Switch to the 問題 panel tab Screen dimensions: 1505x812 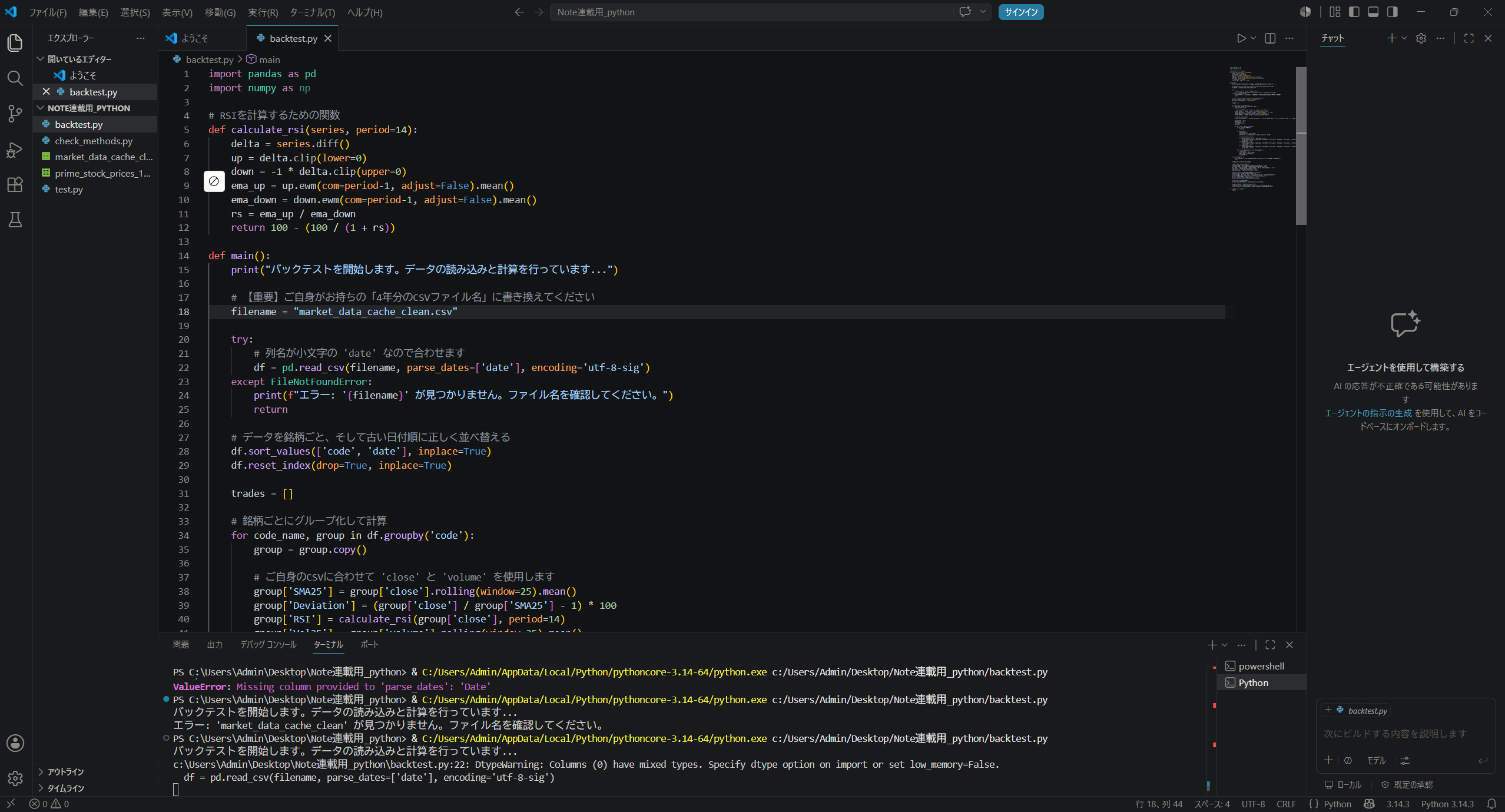pyautogui.click(x=181, y=645)
